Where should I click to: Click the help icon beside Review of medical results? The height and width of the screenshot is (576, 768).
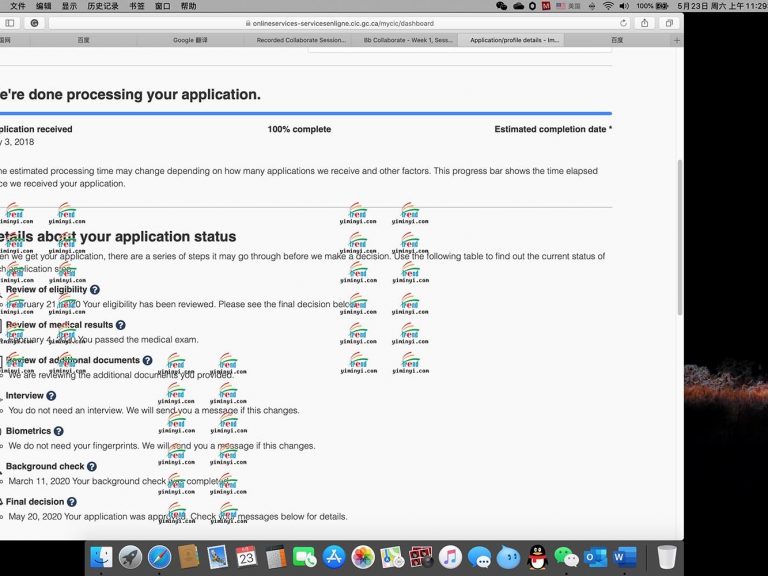tap(121, 325)
